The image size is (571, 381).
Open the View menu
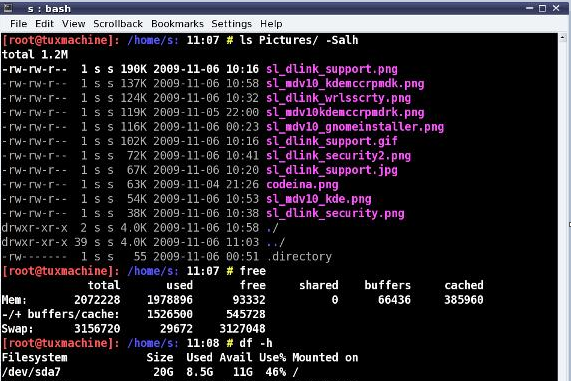74,24
